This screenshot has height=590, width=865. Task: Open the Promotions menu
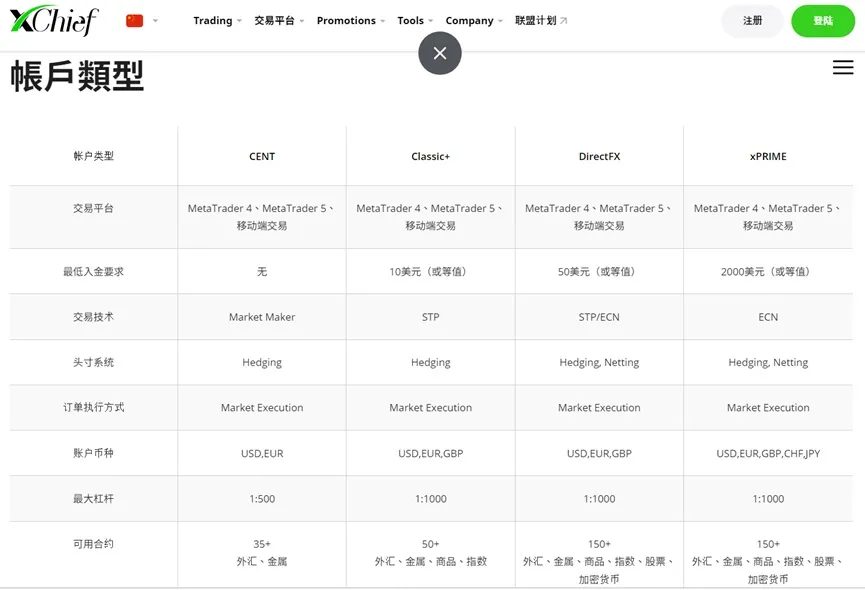(351, 20)
